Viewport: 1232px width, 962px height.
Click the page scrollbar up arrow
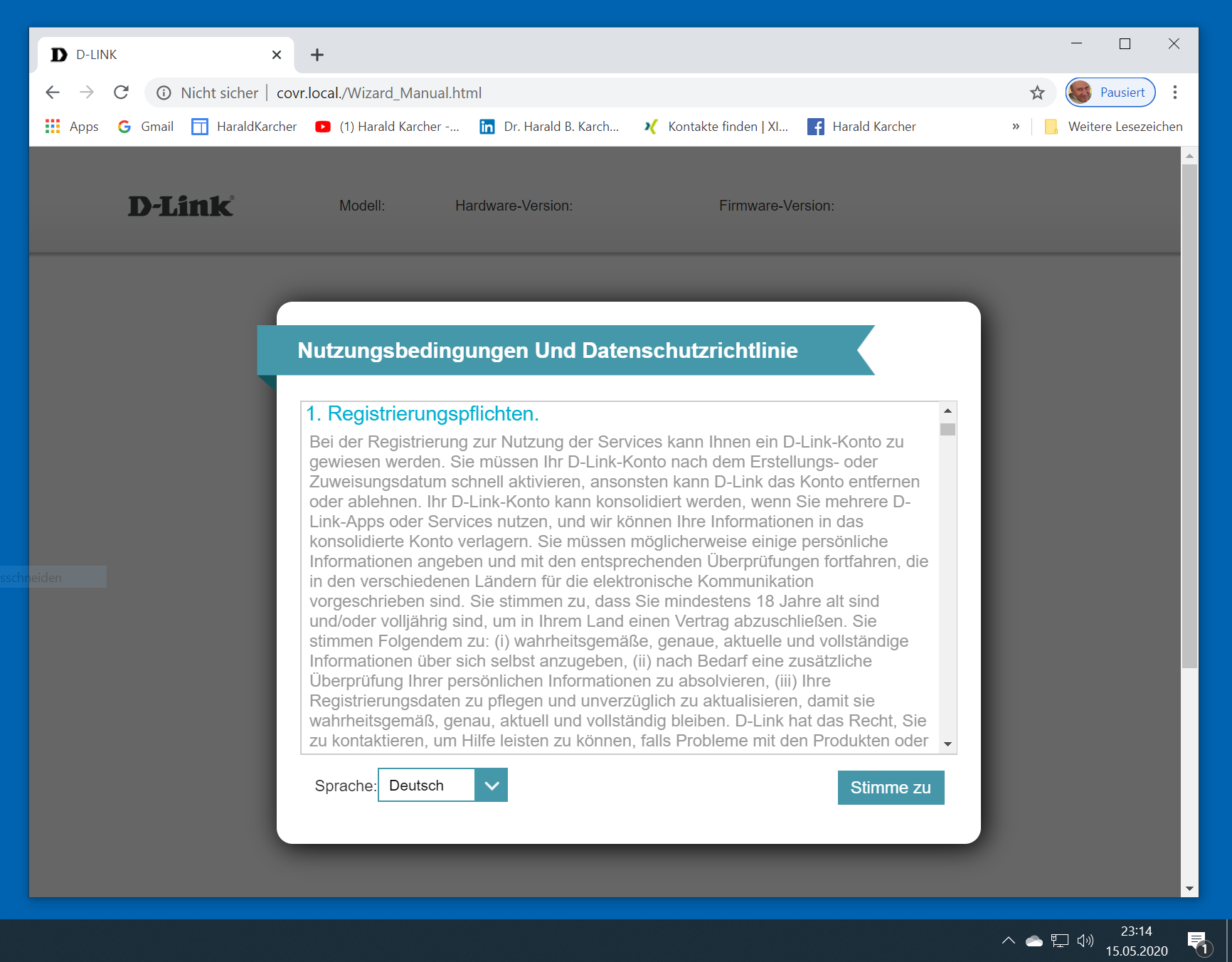[1189, 155]
